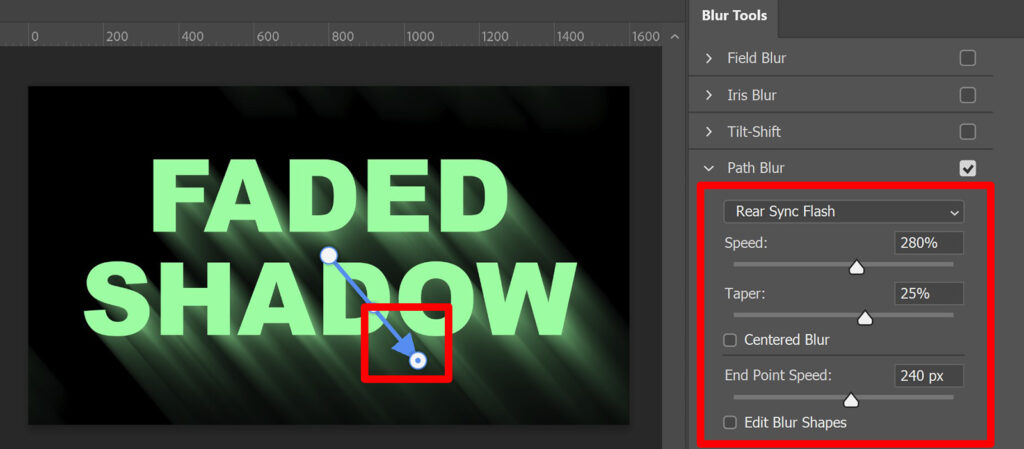Viewport: 1024px width, 449px height.
Task: Click the Iris Blur label
Action: tap(752, 95)
